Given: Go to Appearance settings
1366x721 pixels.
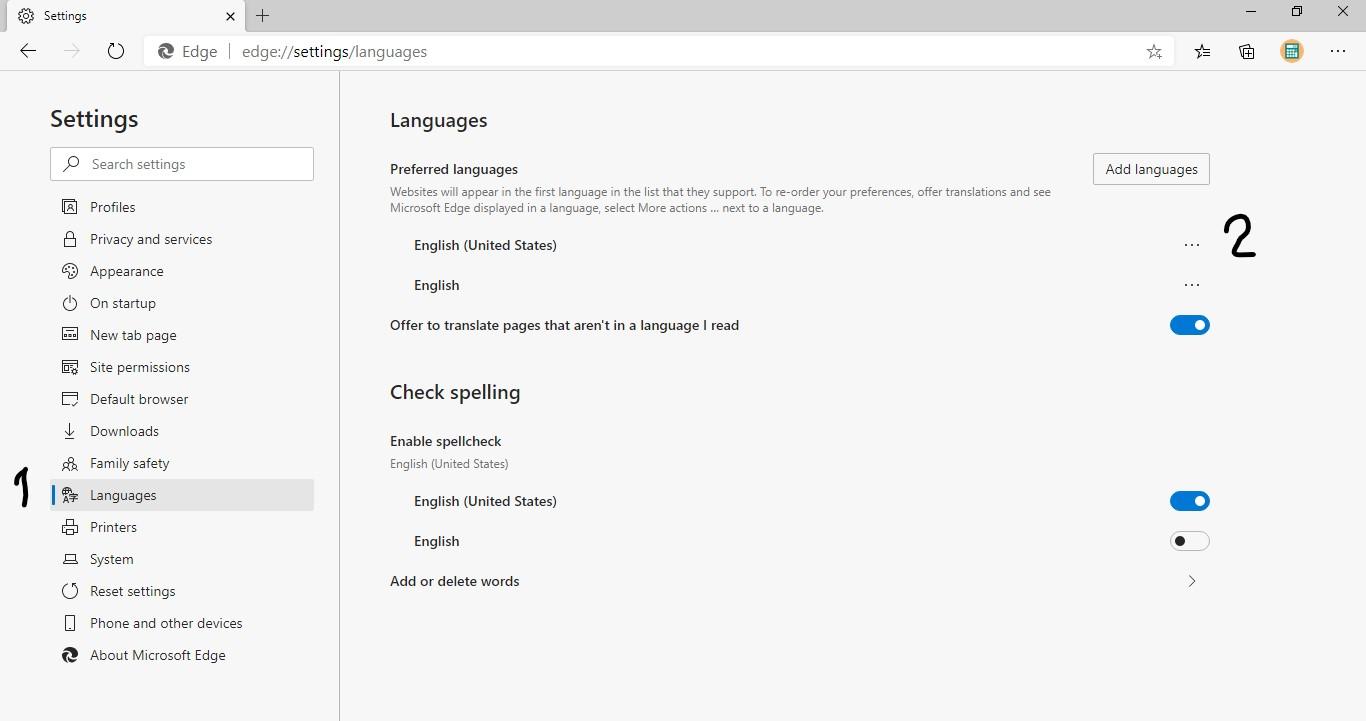Looking at the screenshot, I should tap(182, 271).
